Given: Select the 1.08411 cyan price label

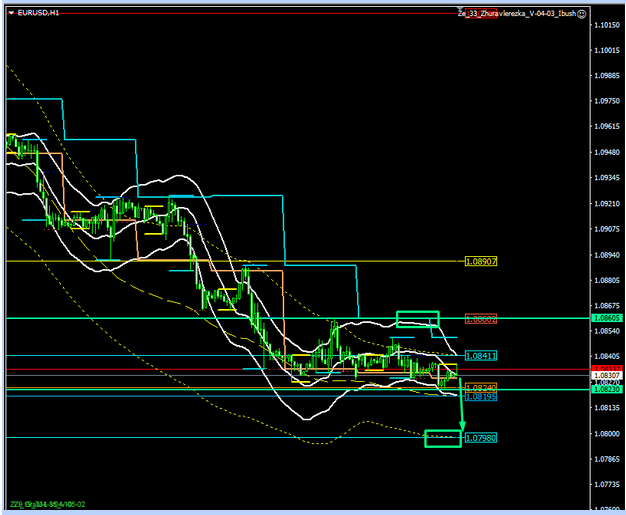Looking at the screenshot, I should point(481,356).
